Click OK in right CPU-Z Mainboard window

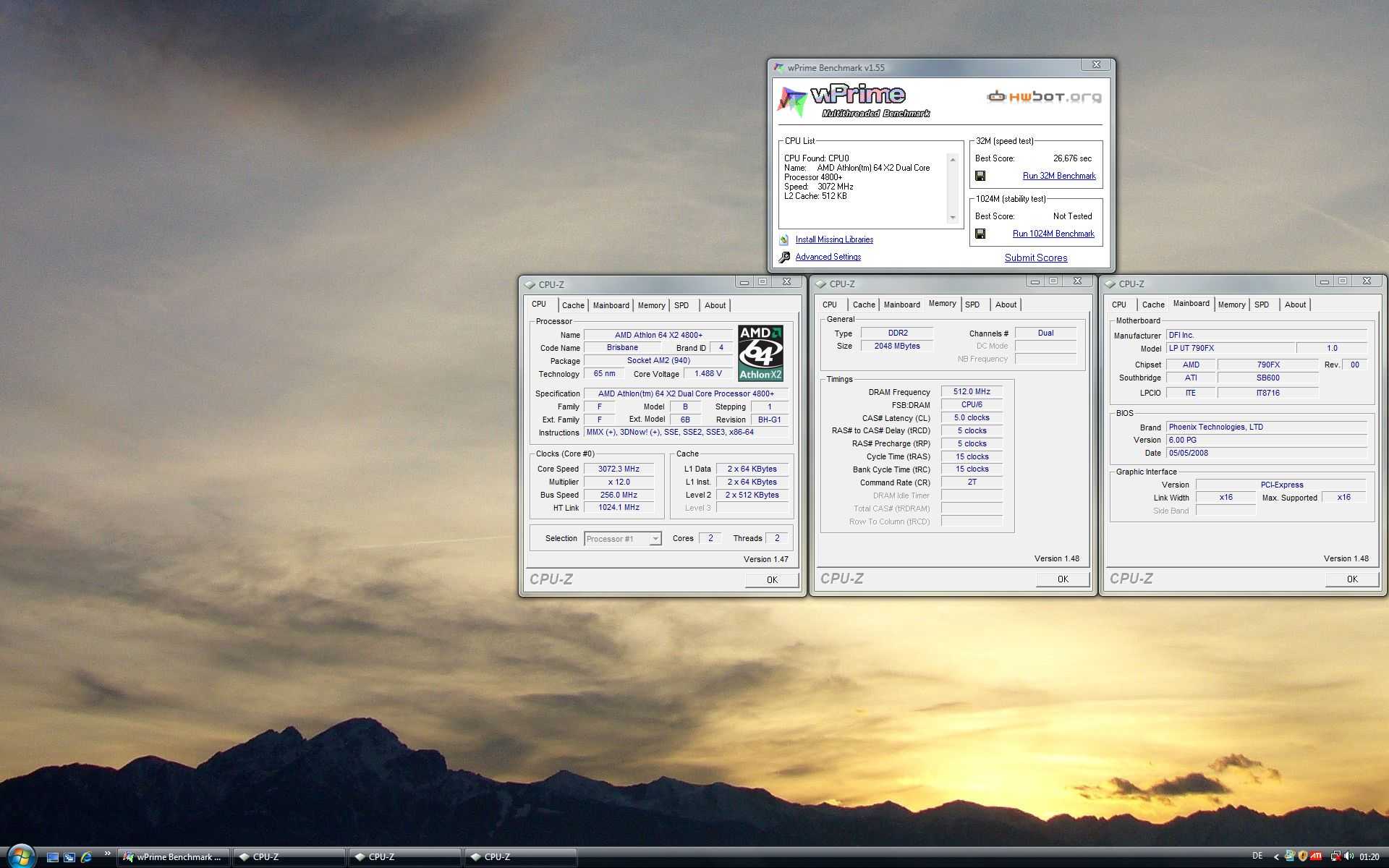1352,579
